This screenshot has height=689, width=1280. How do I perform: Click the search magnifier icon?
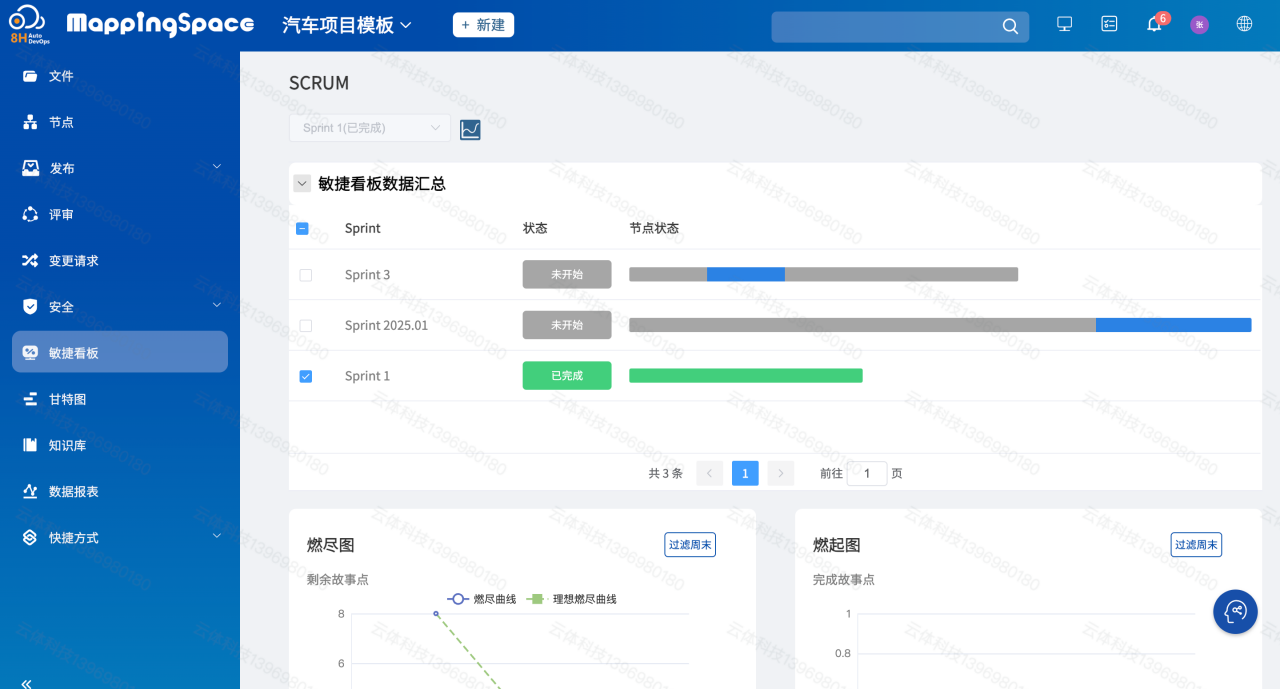1010,26
